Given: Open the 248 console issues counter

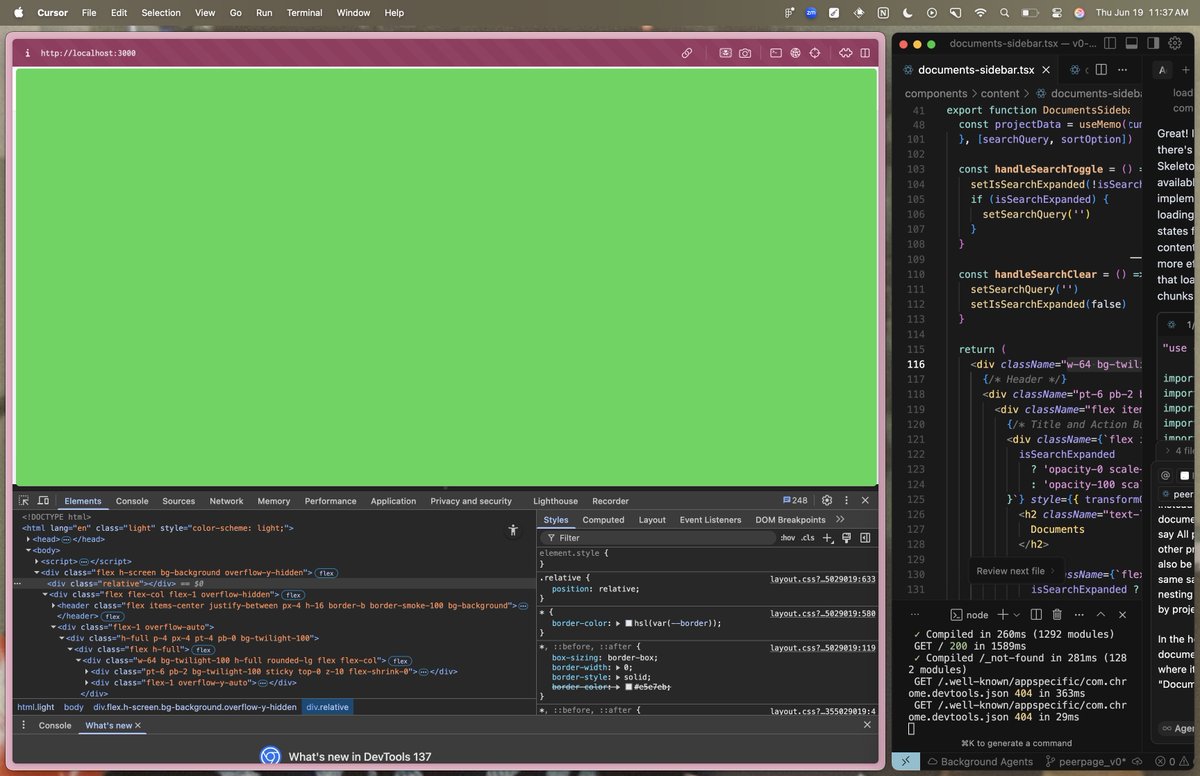Looking at the screenshot, I should [x=794, y=500].
